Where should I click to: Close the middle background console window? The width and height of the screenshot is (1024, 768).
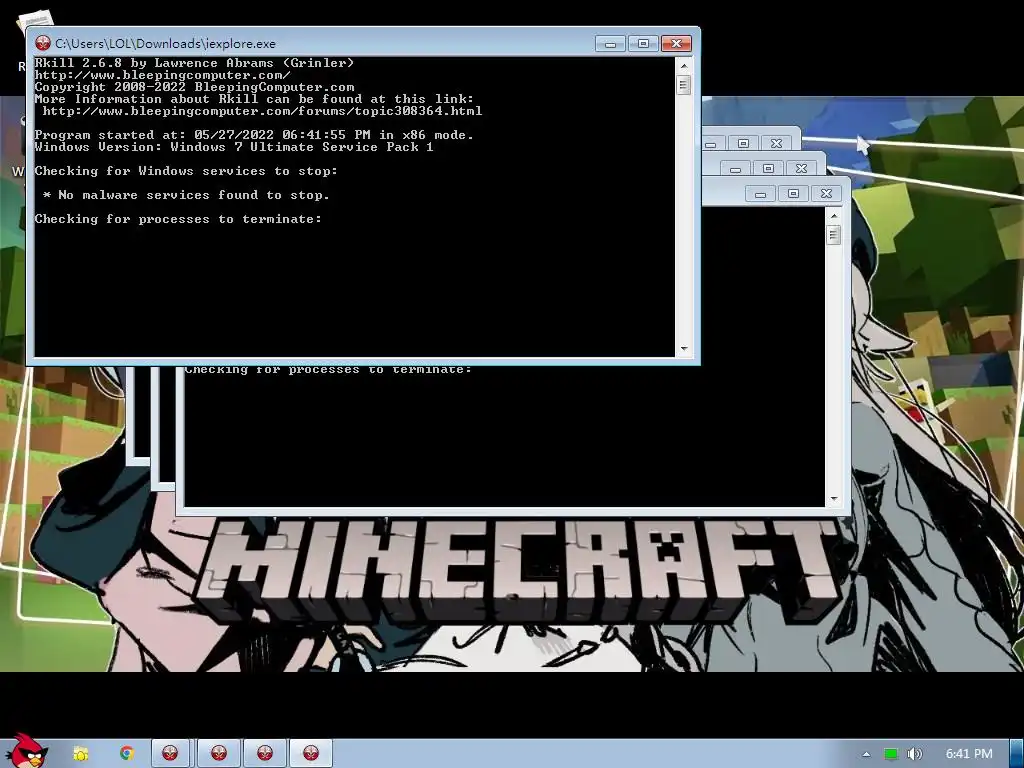pyautogui.click(x=801, y=168)
